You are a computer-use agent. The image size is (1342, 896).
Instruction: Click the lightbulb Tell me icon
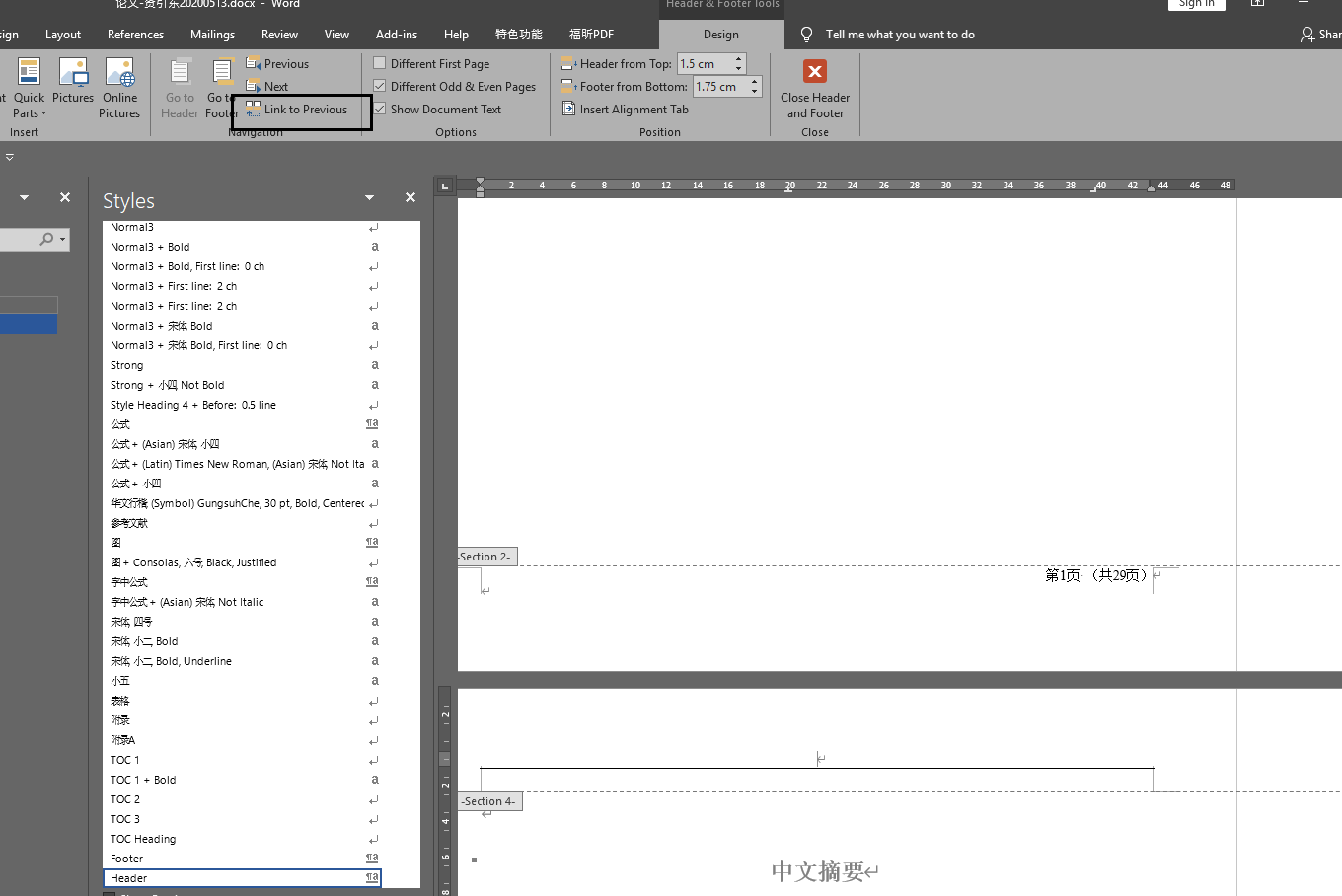806,35
